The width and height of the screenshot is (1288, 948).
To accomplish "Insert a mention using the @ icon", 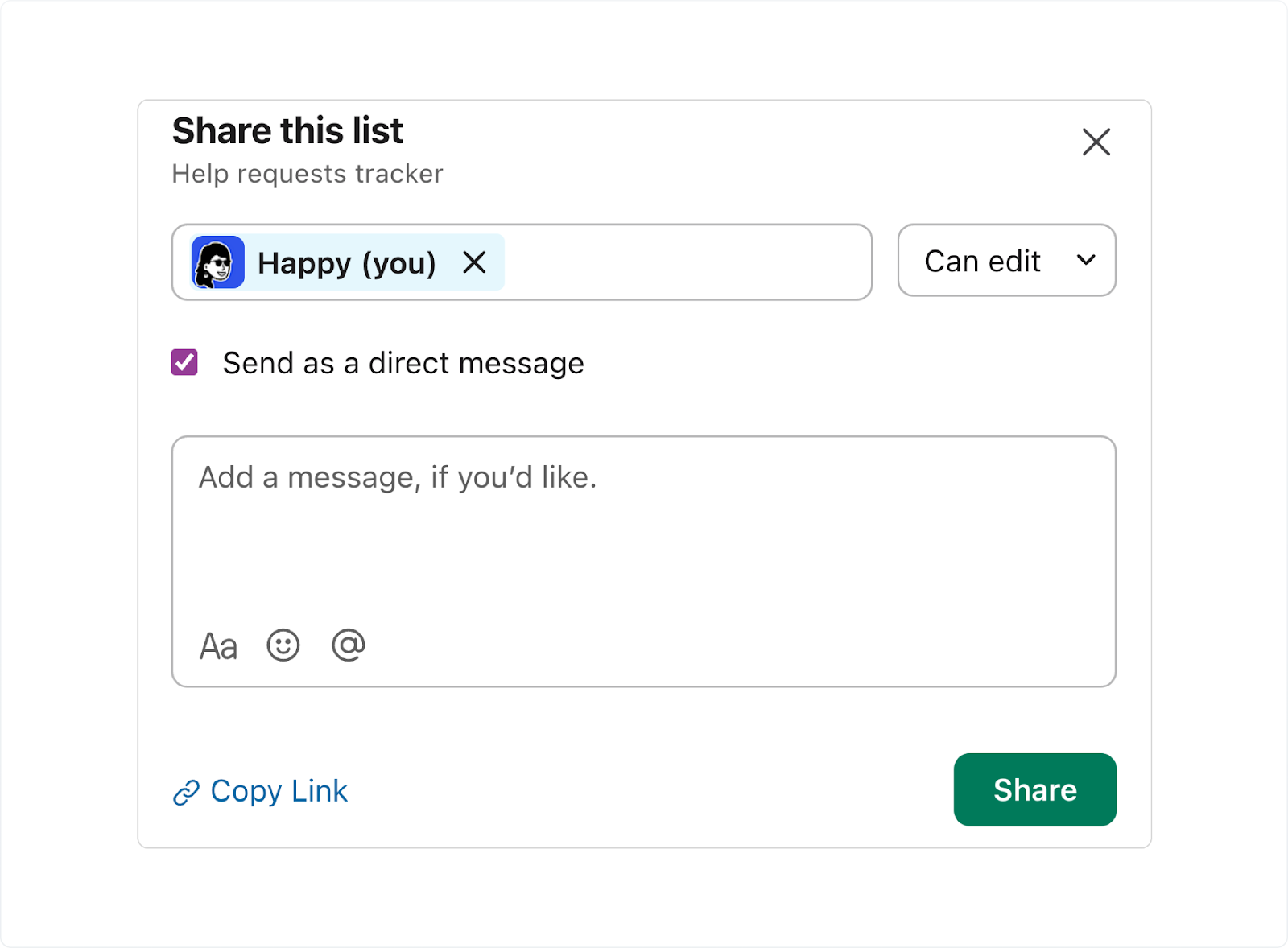I will [x=349, y=645].
